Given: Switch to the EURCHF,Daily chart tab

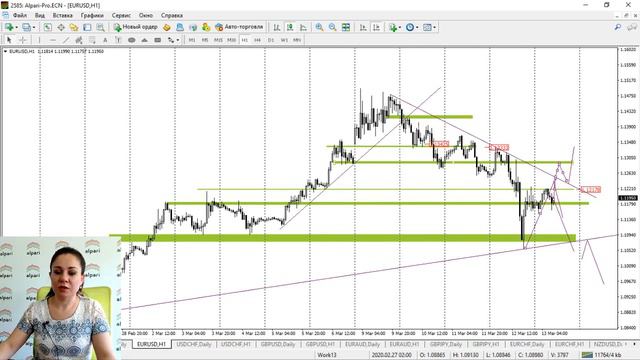Looking at the screenshot, I should pyautogui.click(x=527, y=344).
